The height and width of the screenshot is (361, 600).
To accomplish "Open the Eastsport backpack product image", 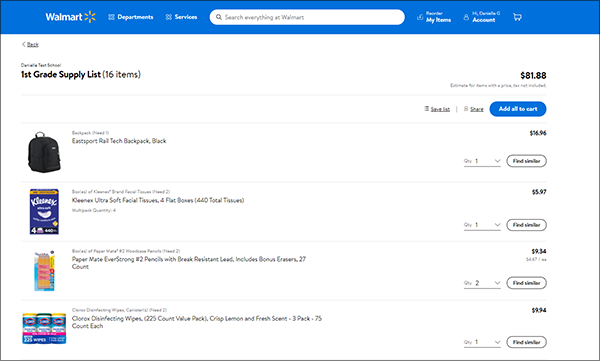I will 44,152.
